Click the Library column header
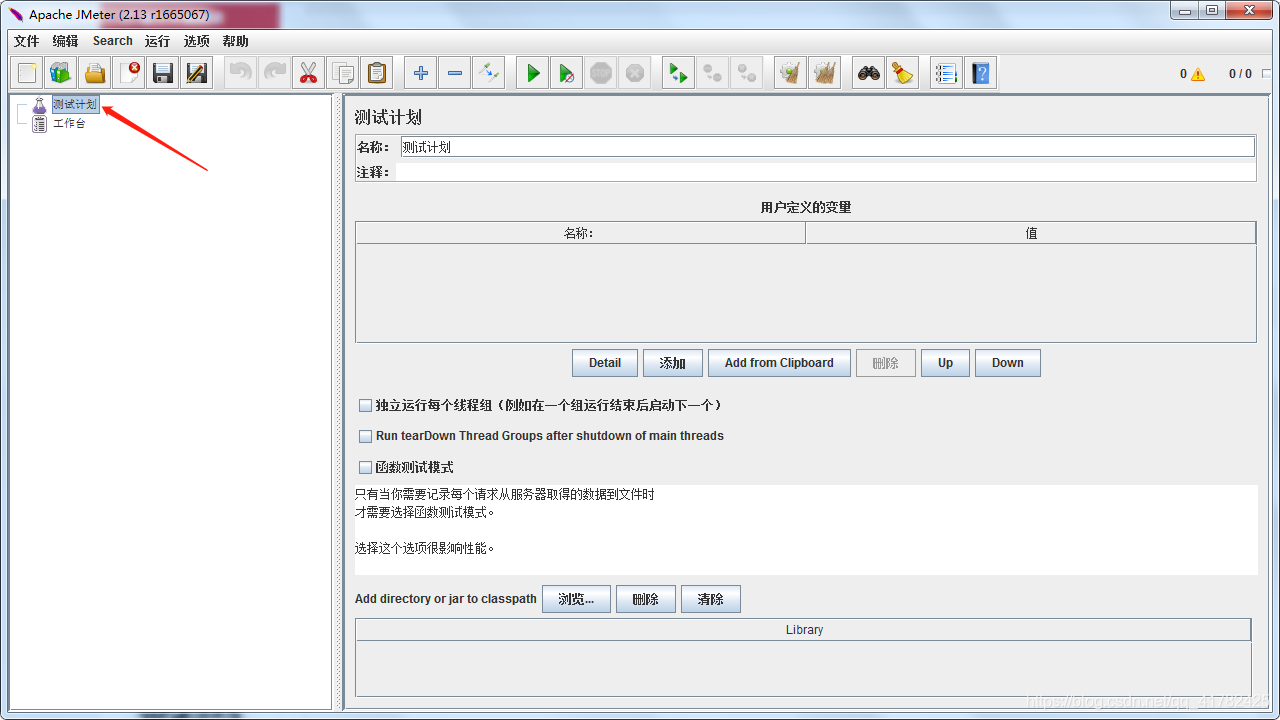Image resolution: width=1280 pixels, height=720 pixels. point(803,630)
